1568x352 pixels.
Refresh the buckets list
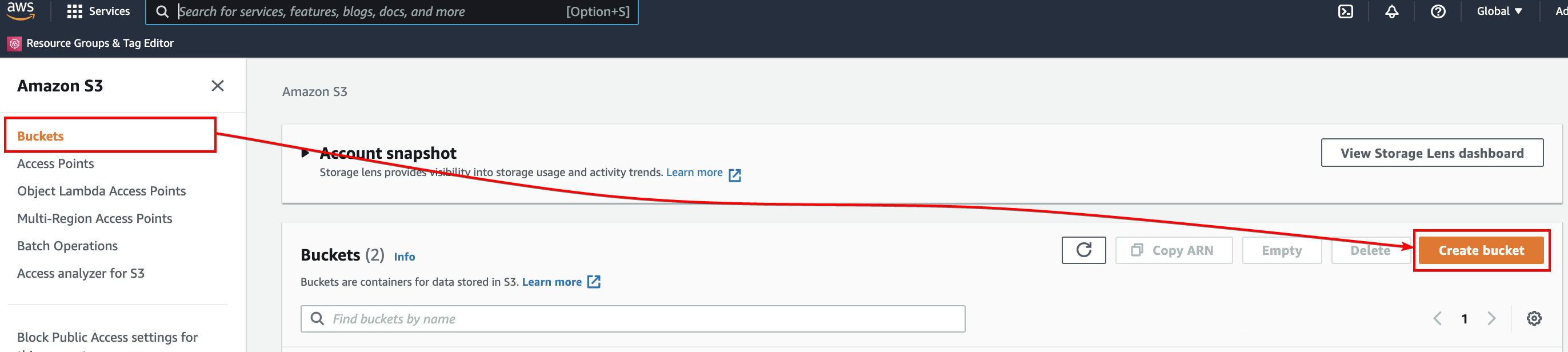tap(1083, 250)
